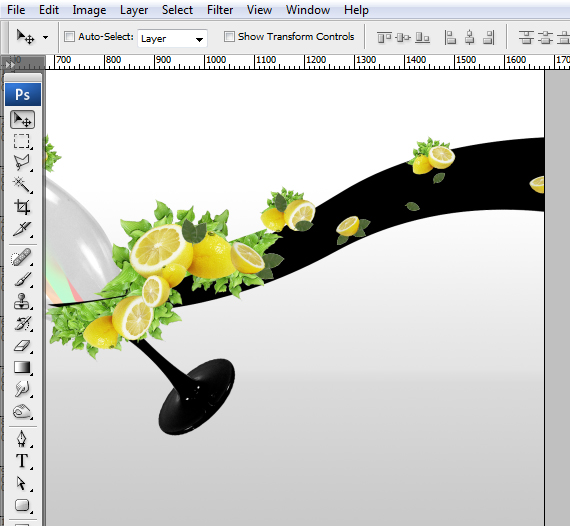The width and height of the screenshot is (570, 526).
Task: Enable Show Transform Controls checkbox
Action: click(229, 36)
